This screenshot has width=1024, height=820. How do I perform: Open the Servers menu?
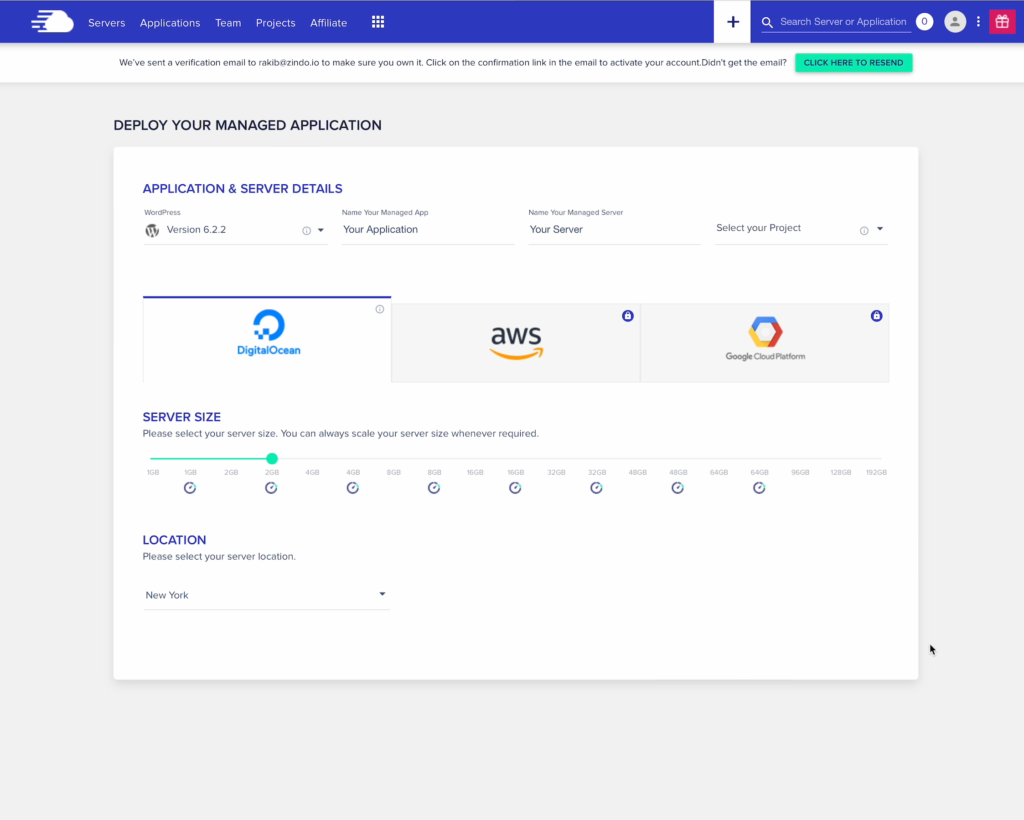(x=106, y=23)
